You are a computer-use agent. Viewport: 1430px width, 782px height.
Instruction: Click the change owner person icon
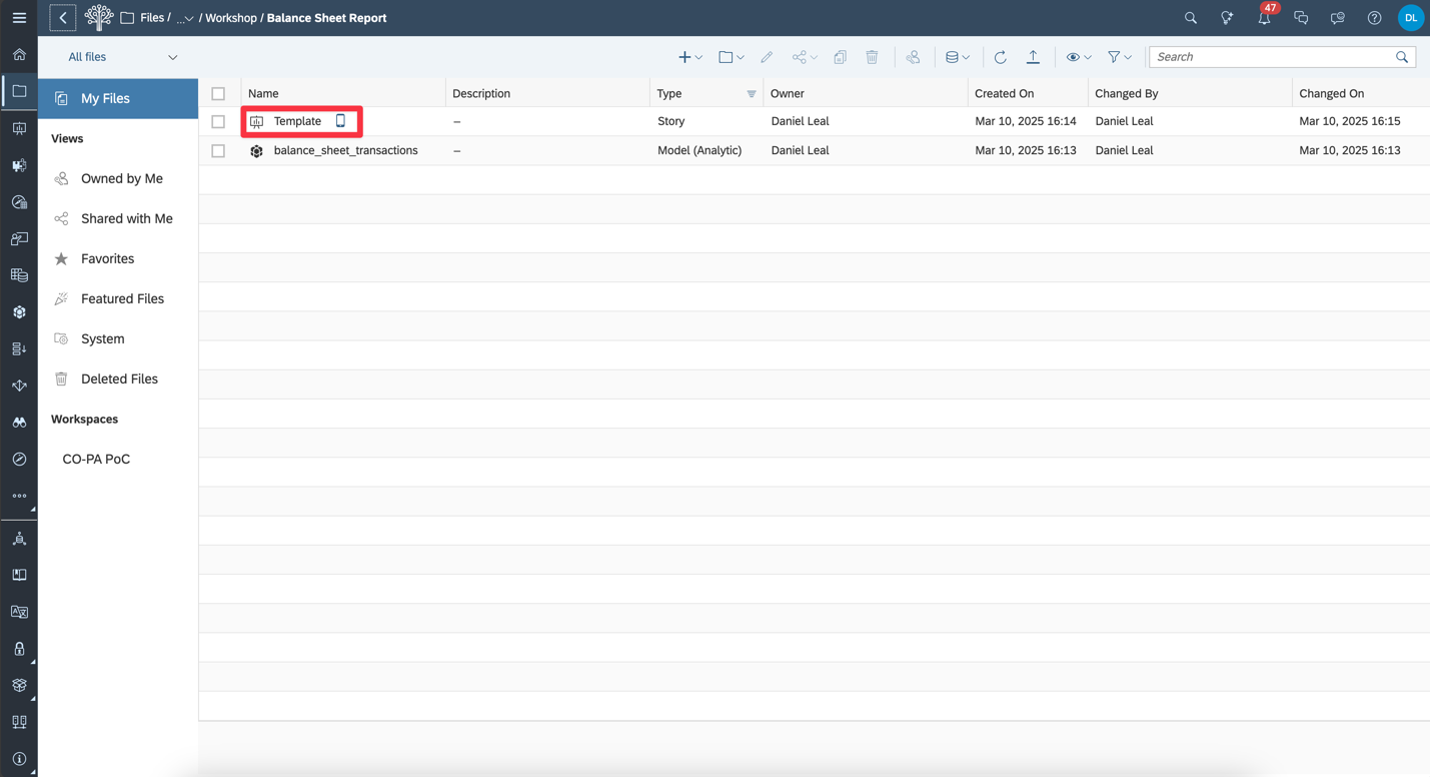pyautogui.click(x=913, y=57)
